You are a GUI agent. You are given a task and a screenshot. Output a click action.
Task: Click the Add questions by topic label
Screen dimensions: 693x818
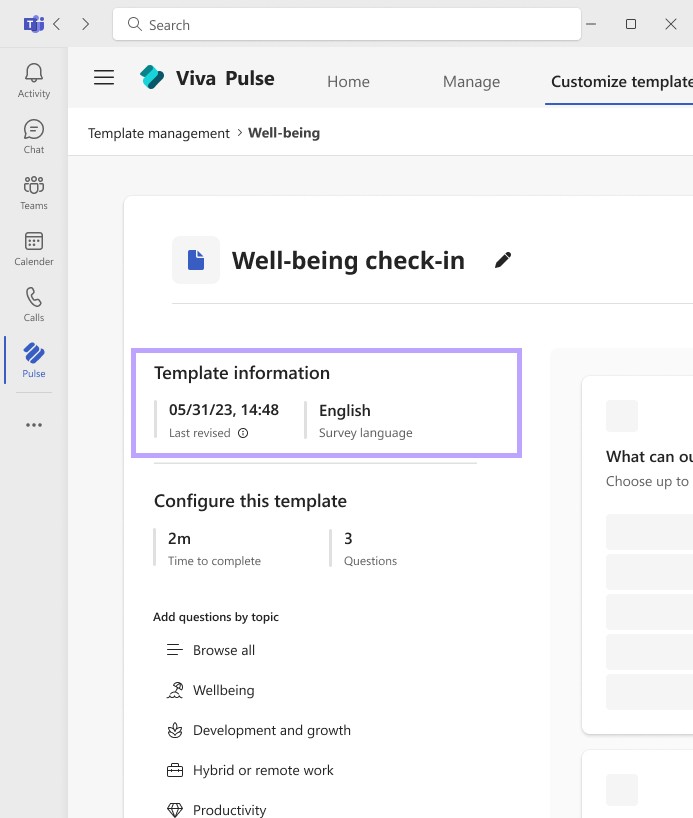coord(216,617)
